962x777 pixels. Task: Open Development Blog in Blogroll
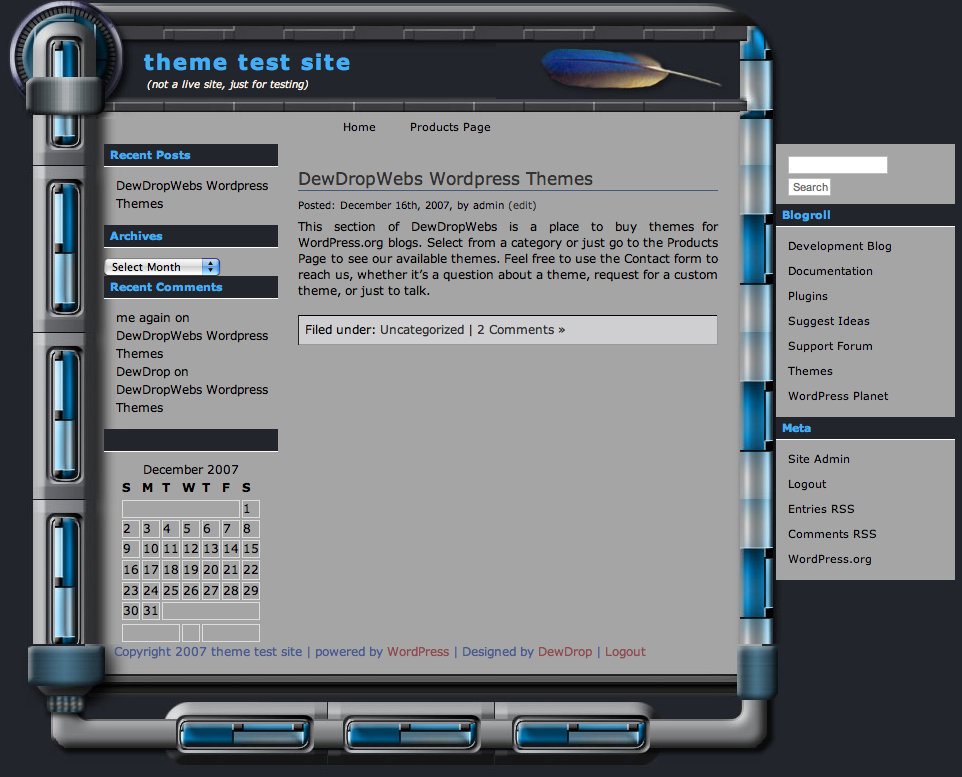(x=839, y=246)
